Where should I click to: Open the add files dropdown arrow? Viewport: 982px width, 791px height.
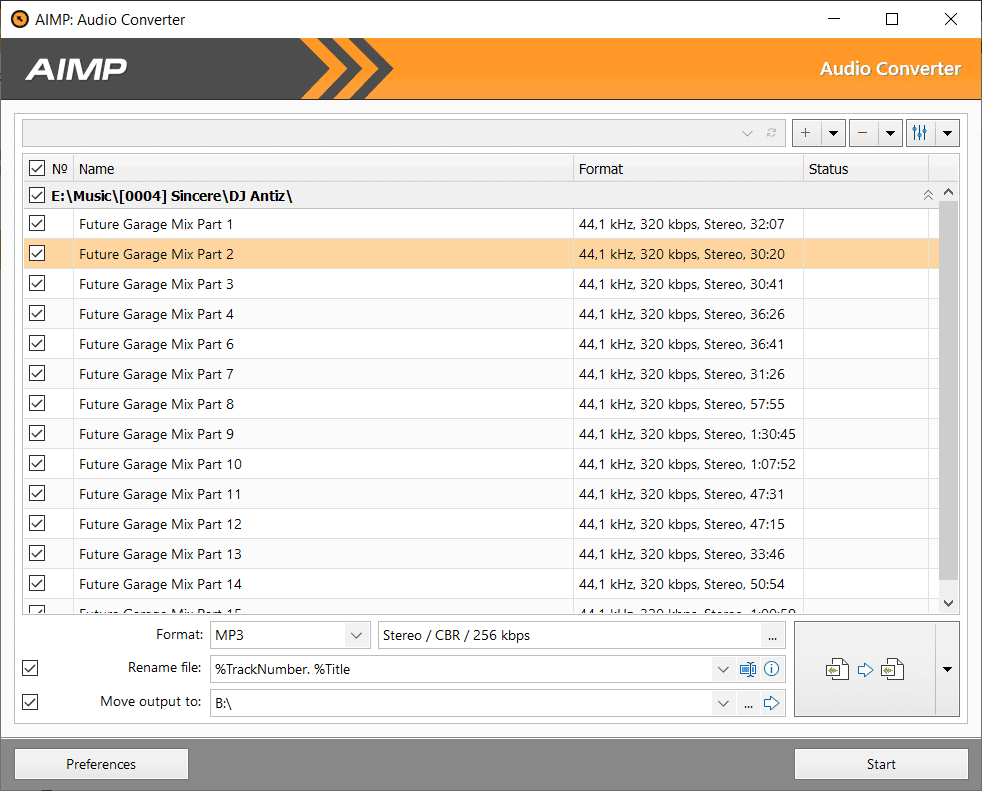pyautogui.click(x=834, y=133)
